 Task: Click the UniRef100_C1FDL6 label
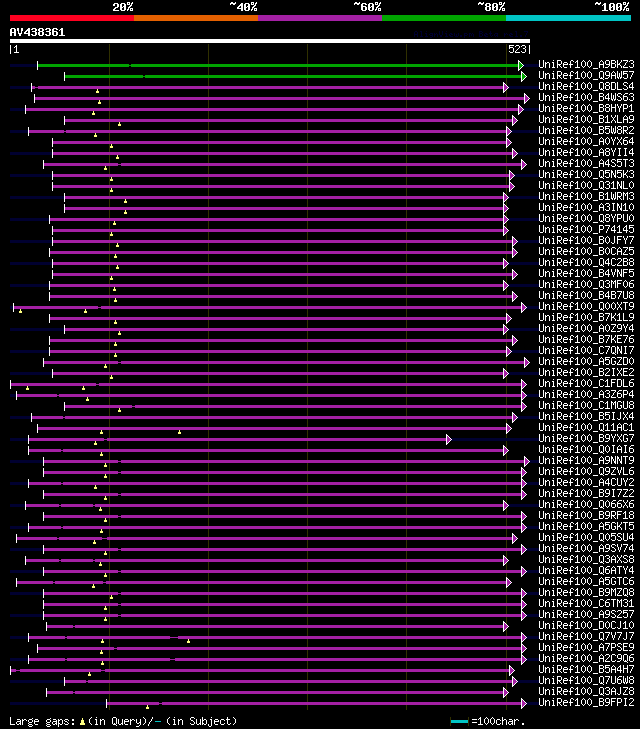click(586, 384)
